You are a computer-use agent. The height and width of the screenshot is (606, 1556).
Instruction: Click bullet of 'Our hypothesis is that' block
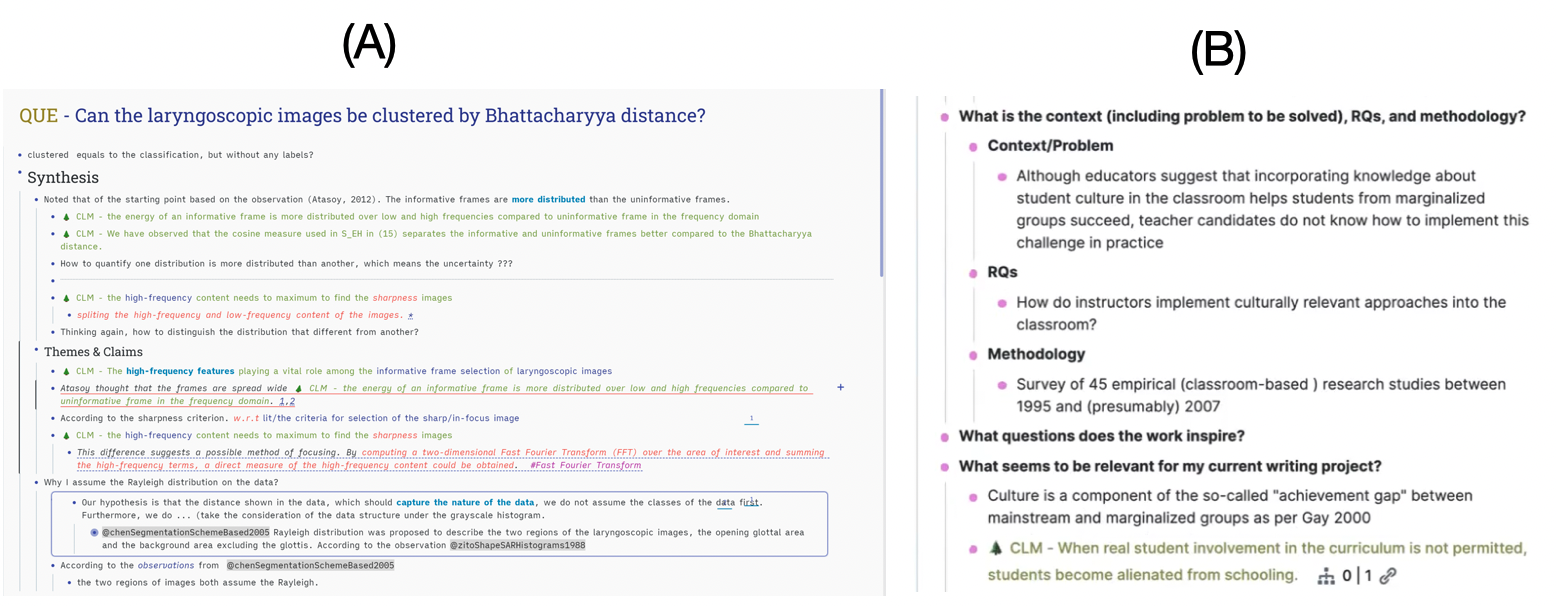point(74,501)
